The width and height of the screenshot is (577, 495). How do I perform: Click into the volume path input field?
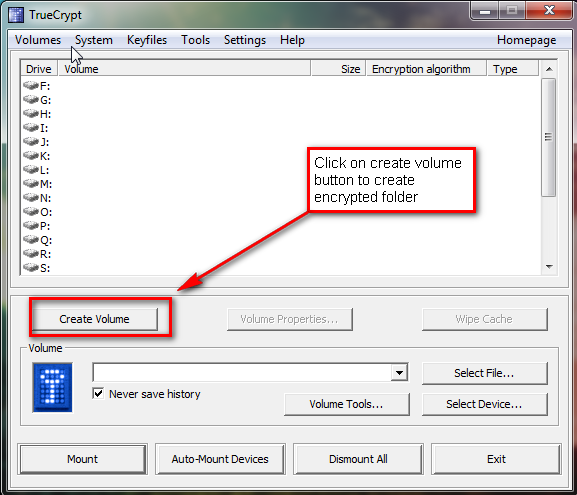click(x=243, y=373)
